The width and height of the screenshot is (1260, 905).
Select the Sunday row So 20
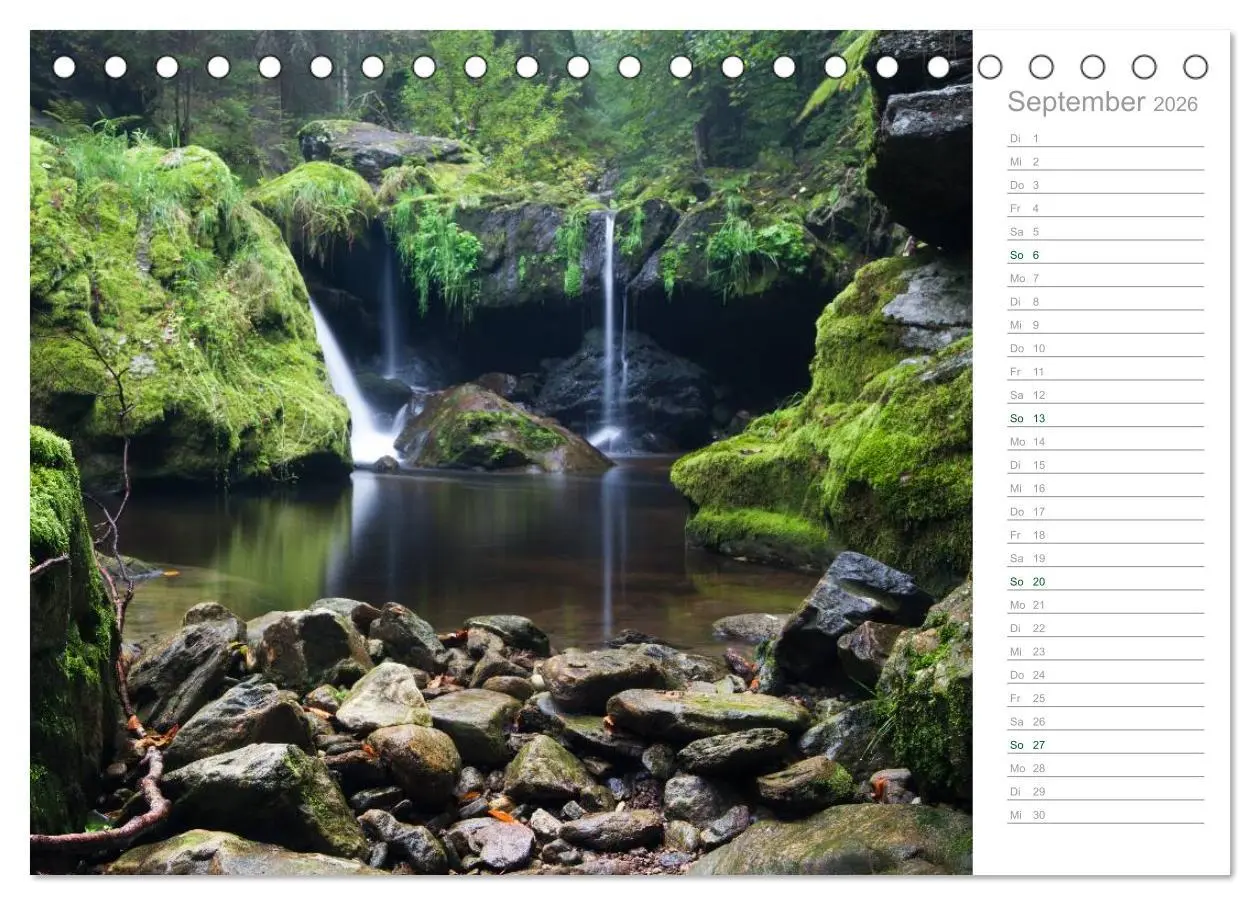(x=1105, y=581)
